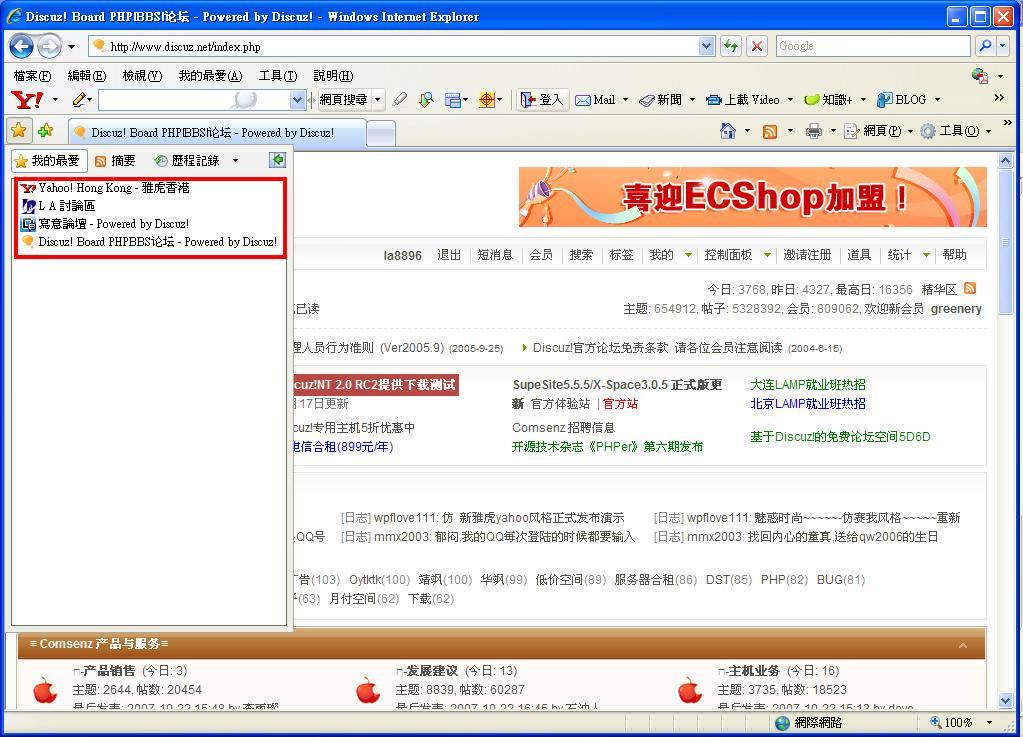
Task: Switch to the 摘要 feeds tab
Action: (115, 160)
